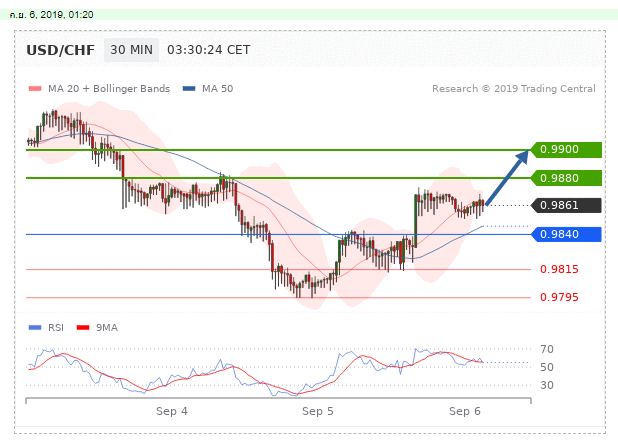Click the Sep 5 date axis label
The width and height of the screenshot is (618, 448).
point(318,411)
